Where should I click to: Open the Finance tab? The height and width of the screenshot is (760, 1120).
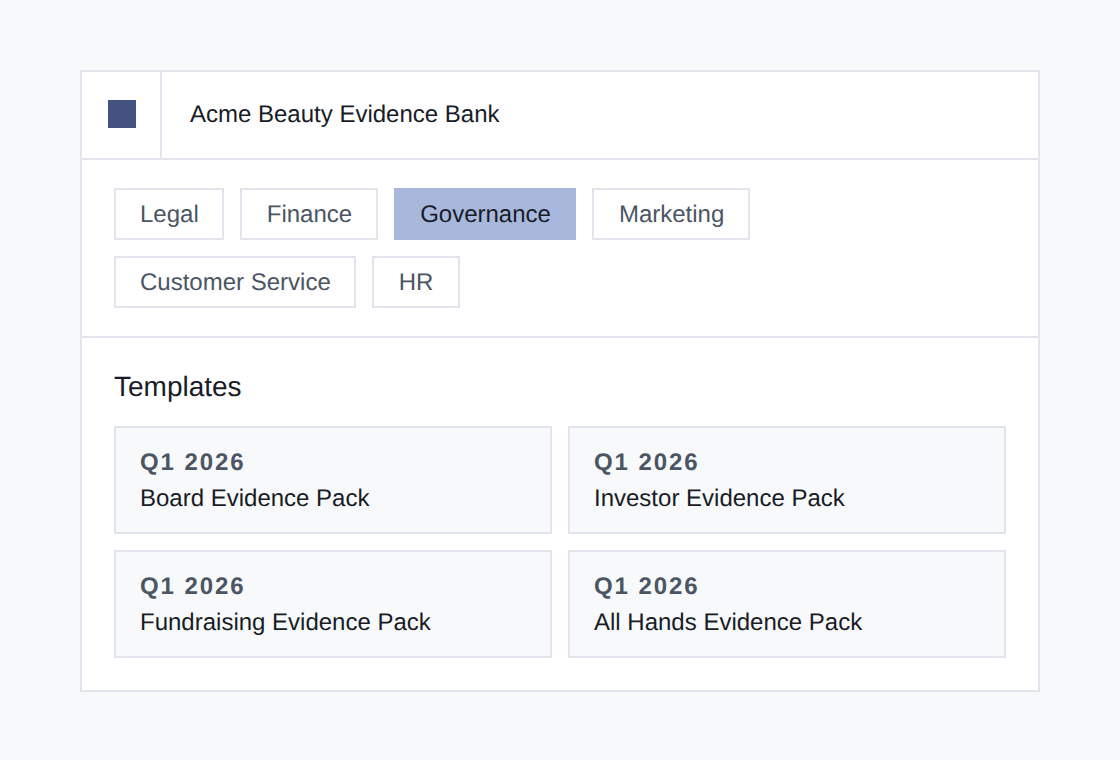click(309, 214)
